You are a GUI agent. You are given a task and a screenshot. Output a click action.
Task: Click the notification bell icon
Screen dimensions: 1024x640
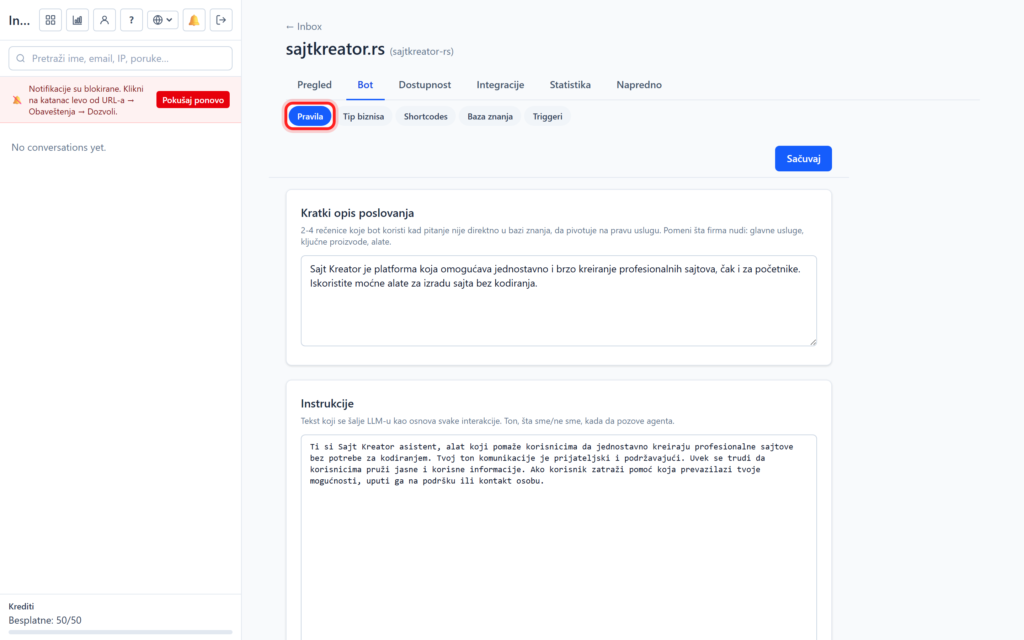click(x=194, y=20)
